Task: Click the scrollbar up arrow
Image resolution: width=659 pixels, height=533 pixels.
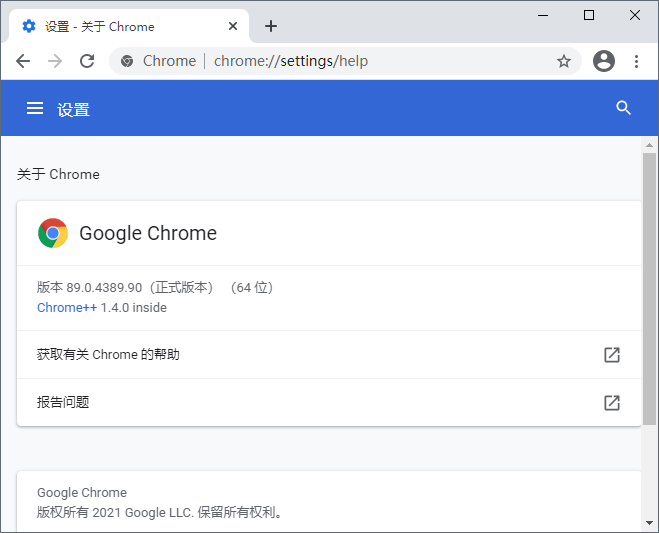Action: (x=649, y=145)
